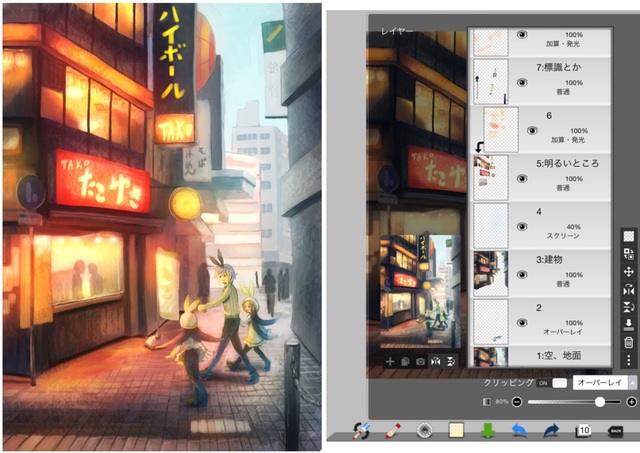Click the BACK button in bottom toolbar
The image size is (640, 453).
click(x=615, y=431)
